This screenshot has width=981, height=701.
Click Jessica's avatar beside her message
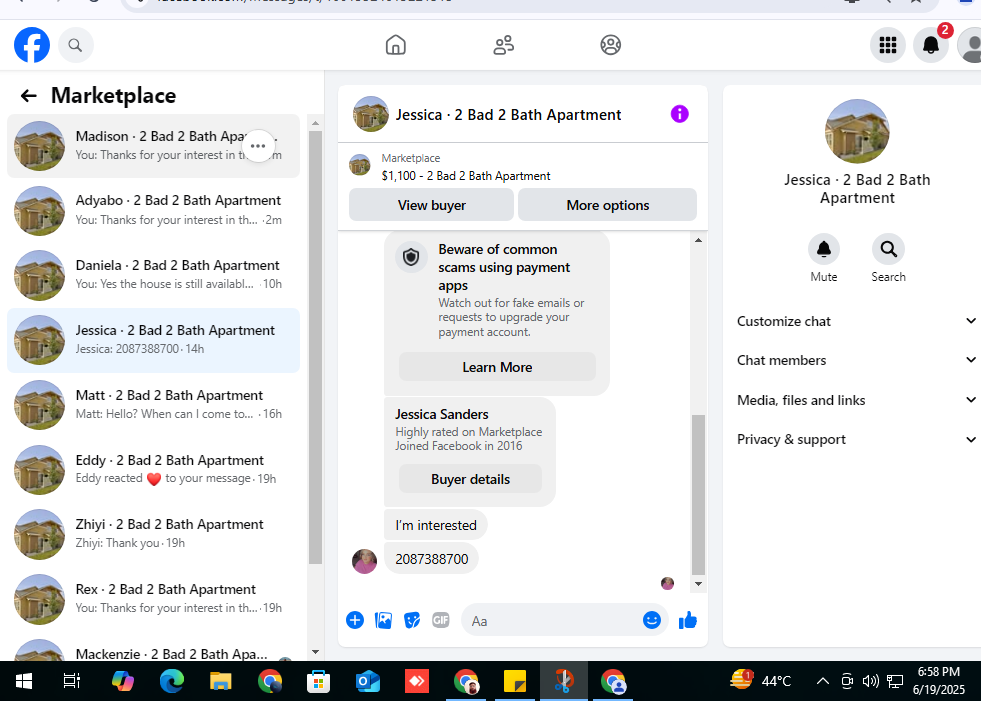364,561
